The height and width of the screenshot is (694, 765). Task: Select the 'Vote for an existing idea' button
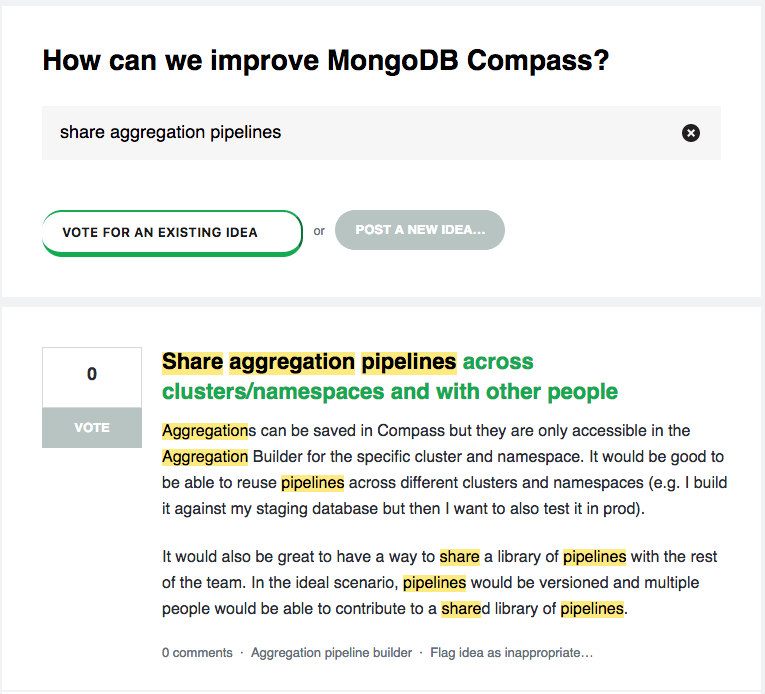172,233
